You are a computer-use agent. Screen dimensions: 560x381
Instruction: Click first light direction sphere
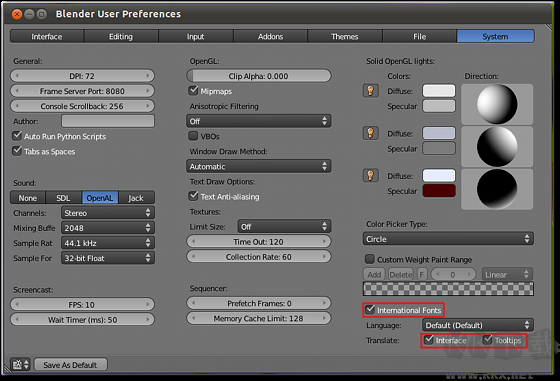tap(497, 104)
